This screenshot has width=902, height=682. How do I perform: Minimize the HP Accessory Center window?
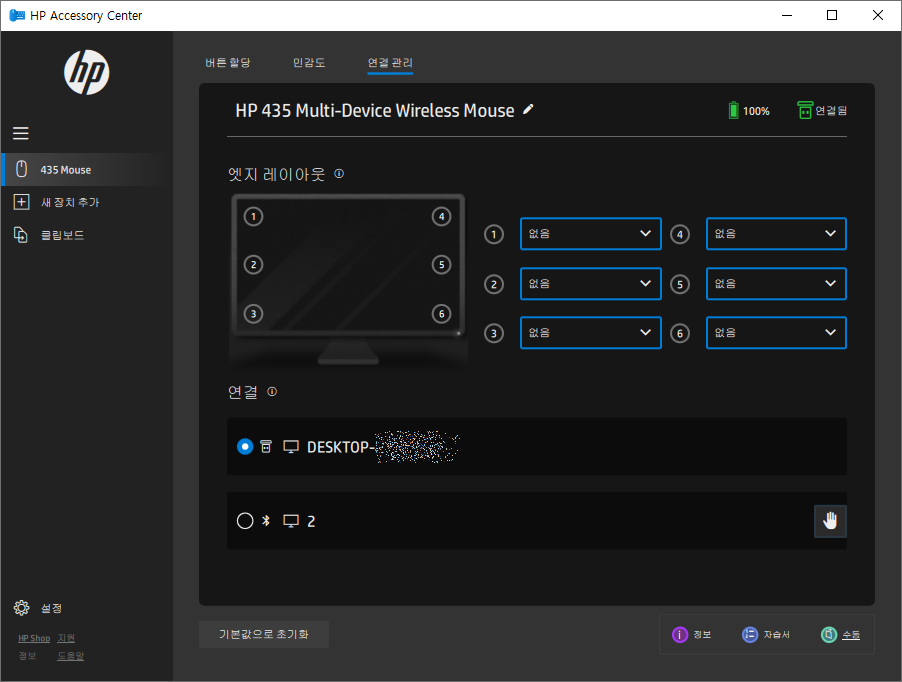[x=787, y=16]
